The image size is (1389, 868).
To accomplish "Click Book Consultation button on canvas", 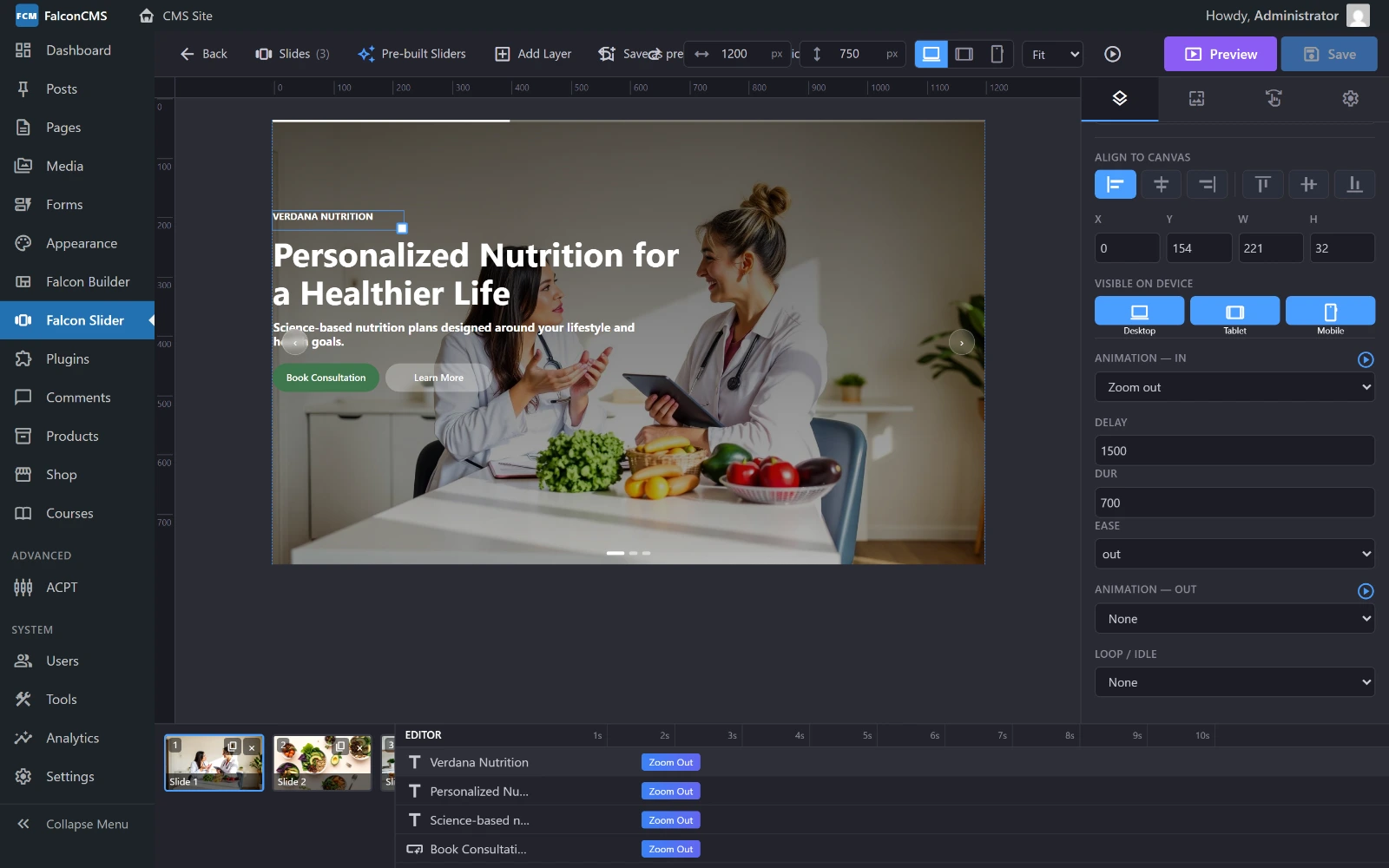I will [326, 378].
